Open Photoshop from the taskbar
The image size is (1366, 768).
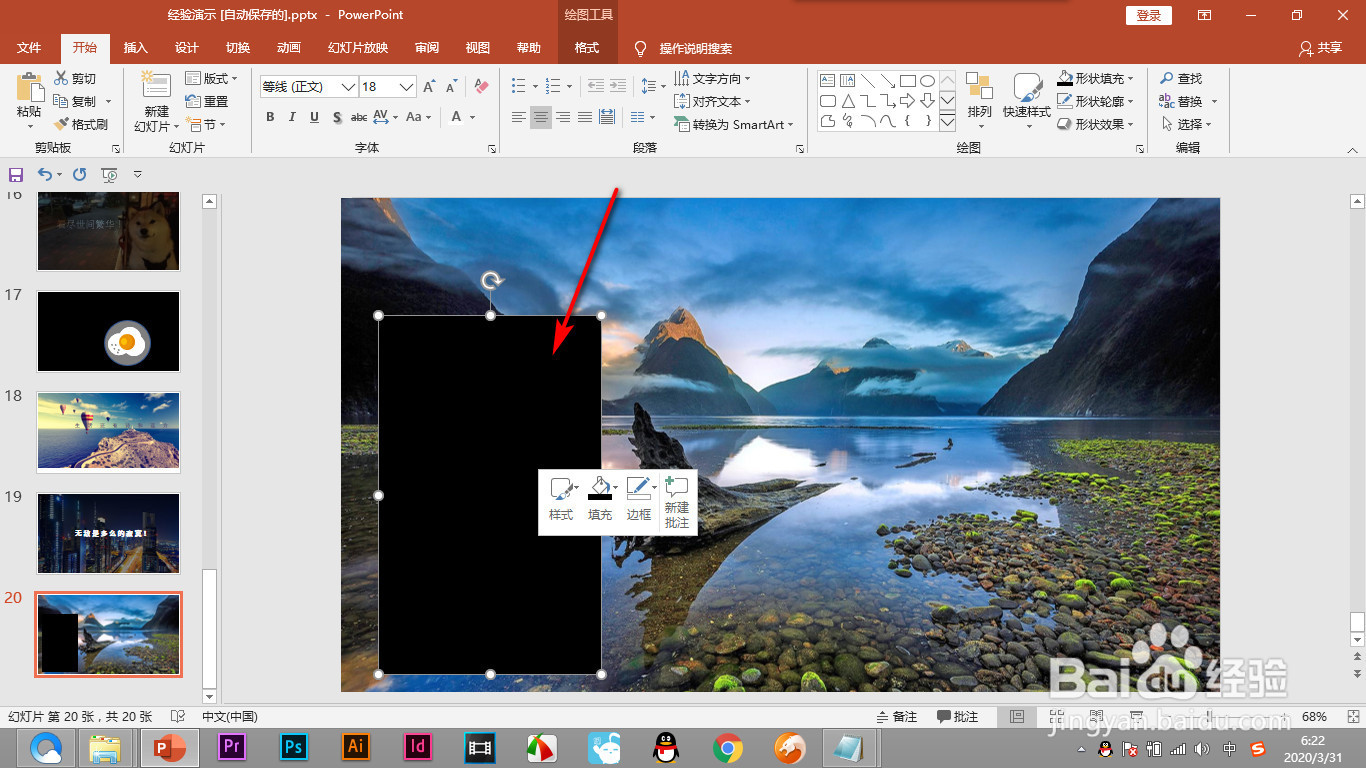pos(293,747)
